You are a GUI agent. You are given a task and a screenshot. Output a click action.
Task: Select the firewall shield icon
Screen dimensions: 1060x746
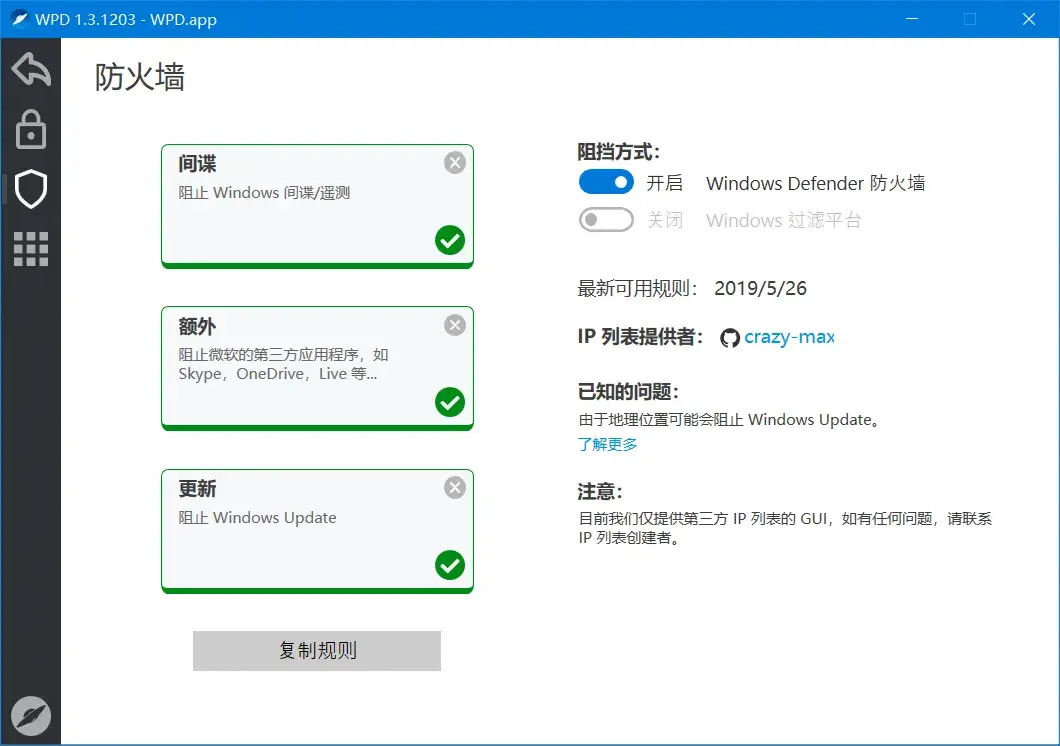[x=31, y=189]
